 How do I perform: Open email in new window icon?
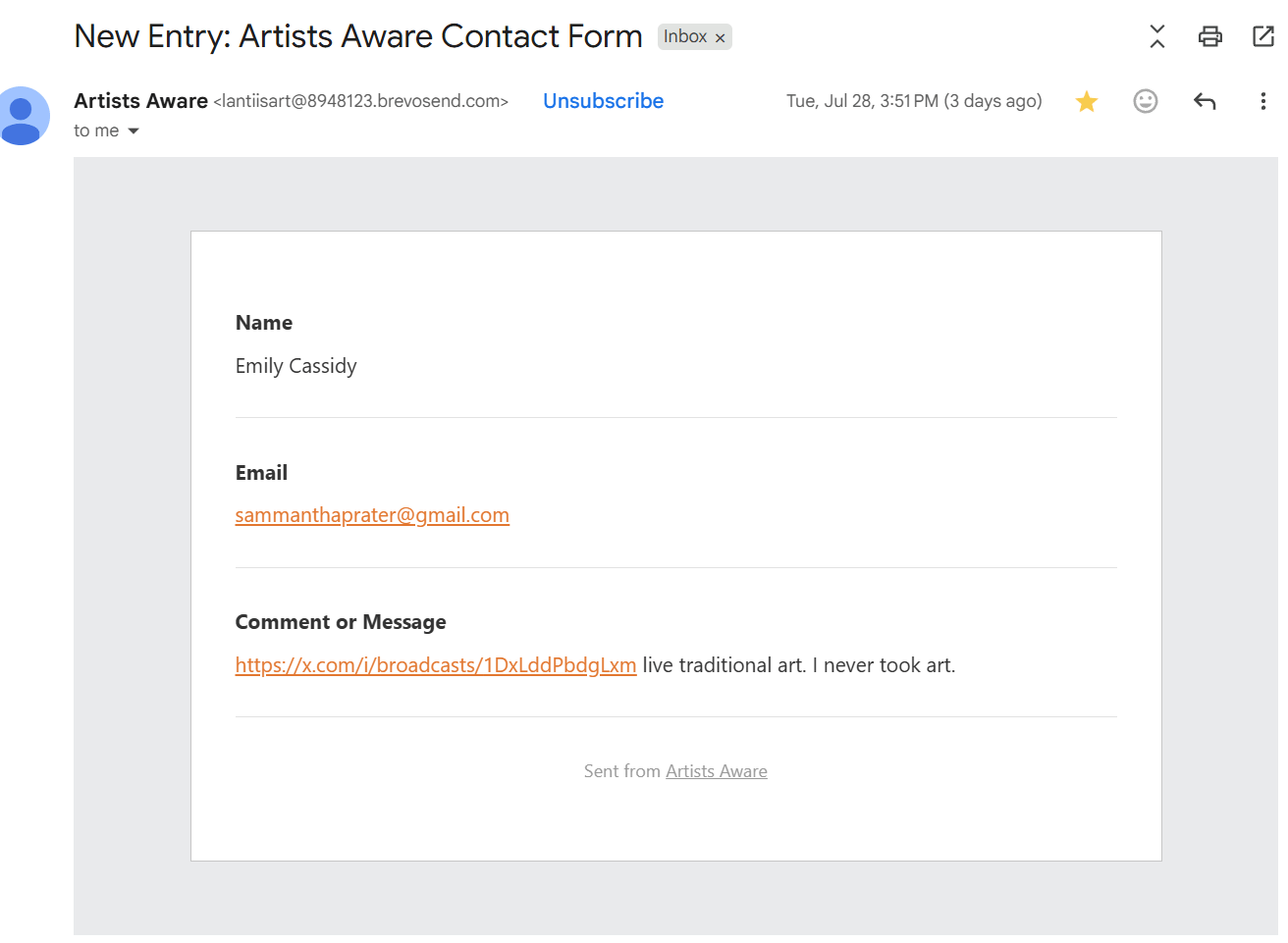pos(1263,36)
